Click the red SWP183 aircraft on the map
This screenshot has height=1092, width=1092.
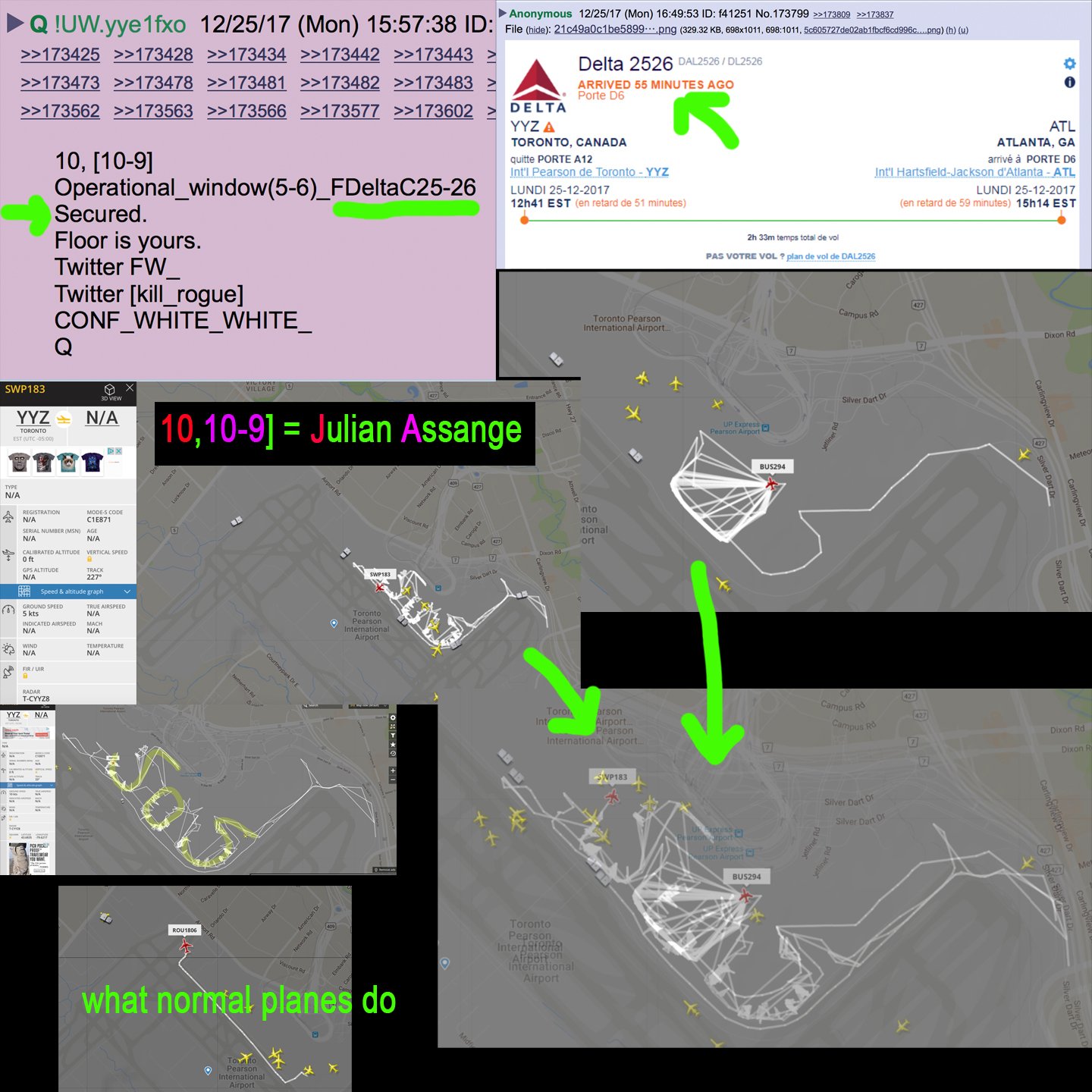[x=380, y=587]
